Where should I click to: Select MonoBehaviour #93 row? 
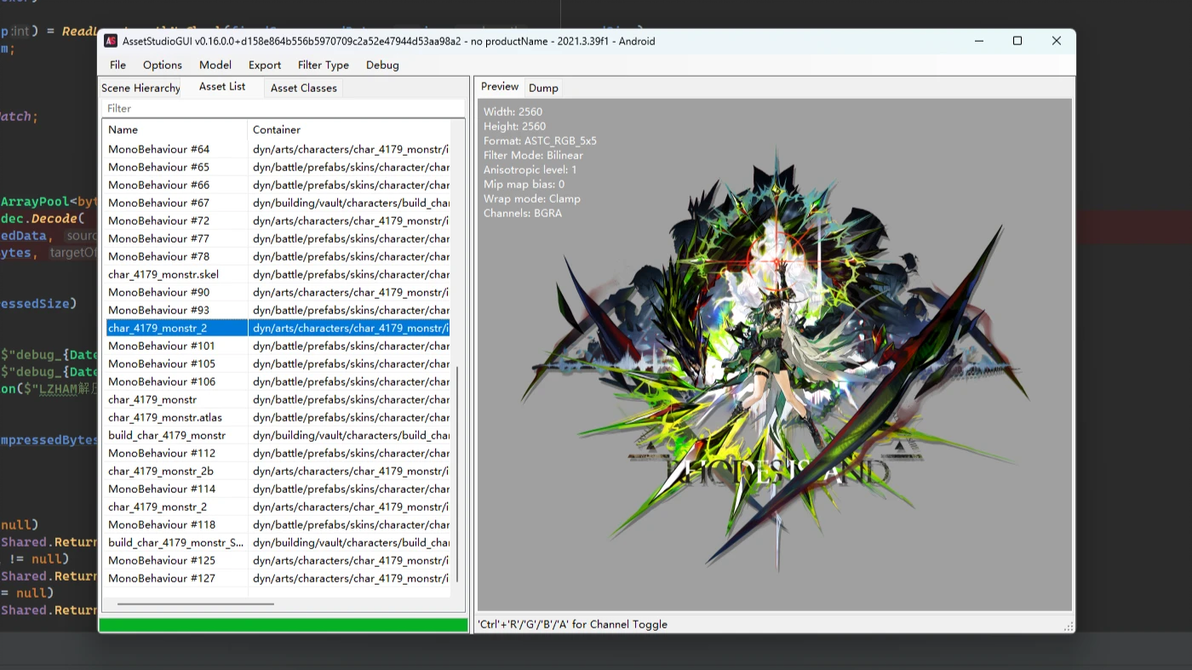[x=277, y=310]
